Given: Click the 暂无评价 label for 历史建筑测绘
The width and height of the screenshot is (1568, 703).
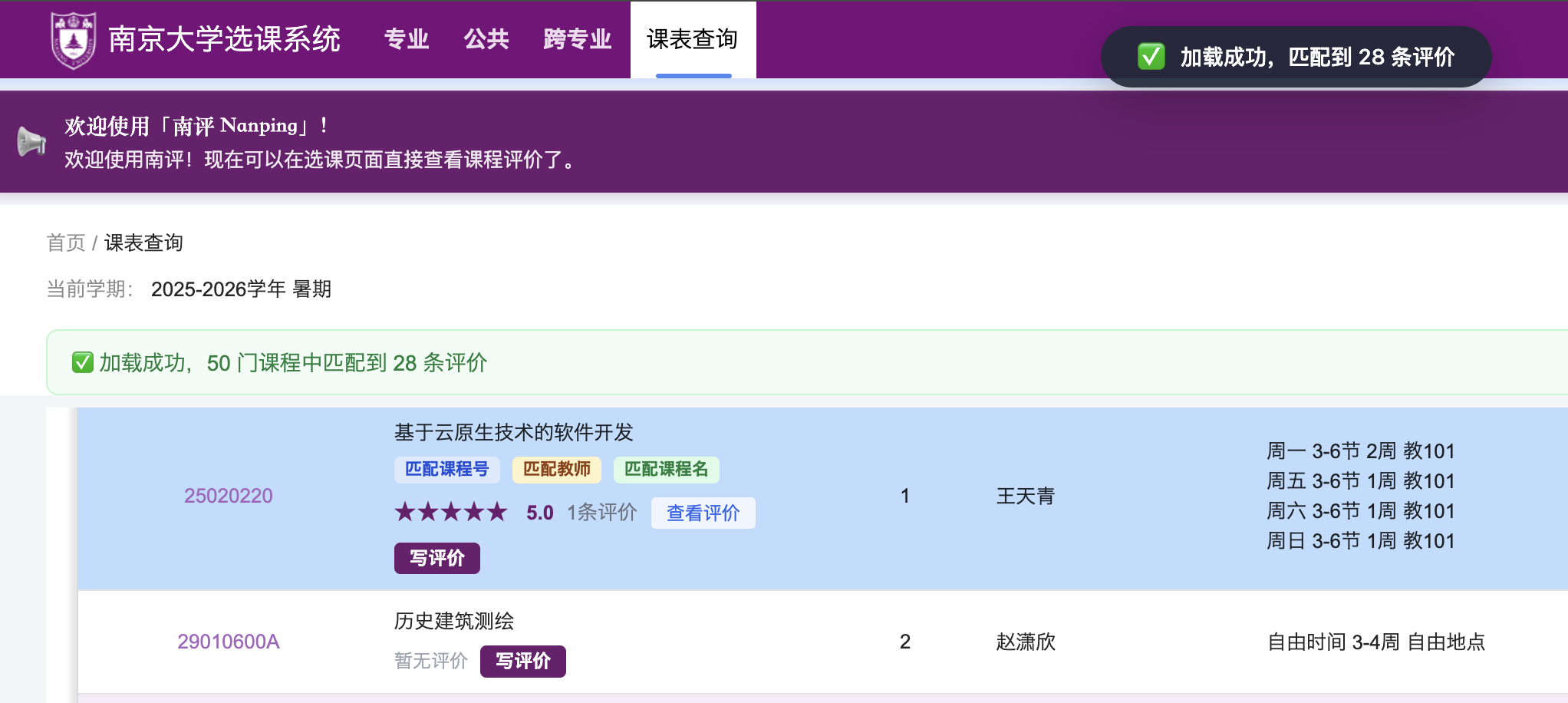Looking at the screenshot, I should (x=431, y=661).
